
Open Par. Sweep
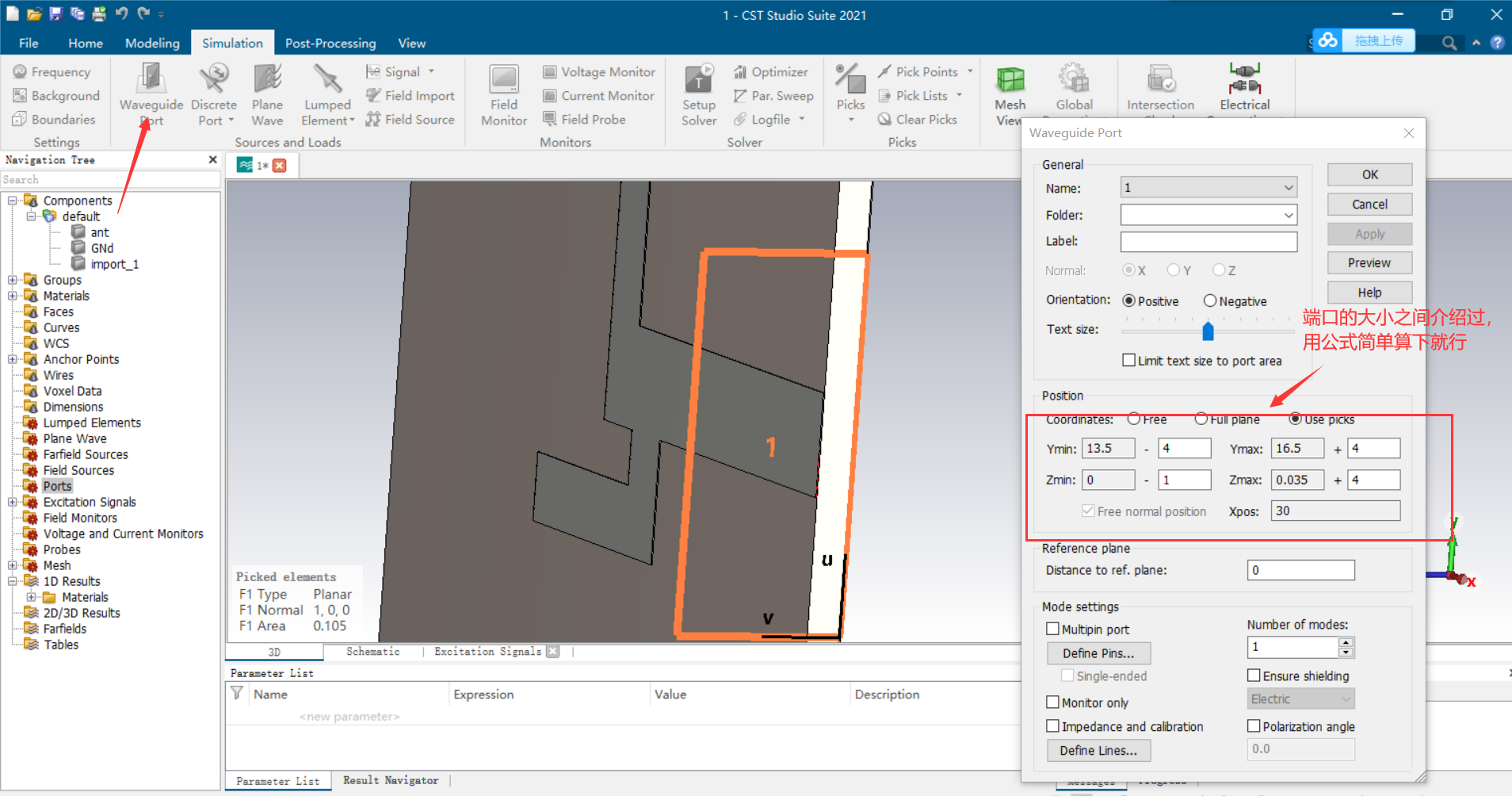click(773, 96)
